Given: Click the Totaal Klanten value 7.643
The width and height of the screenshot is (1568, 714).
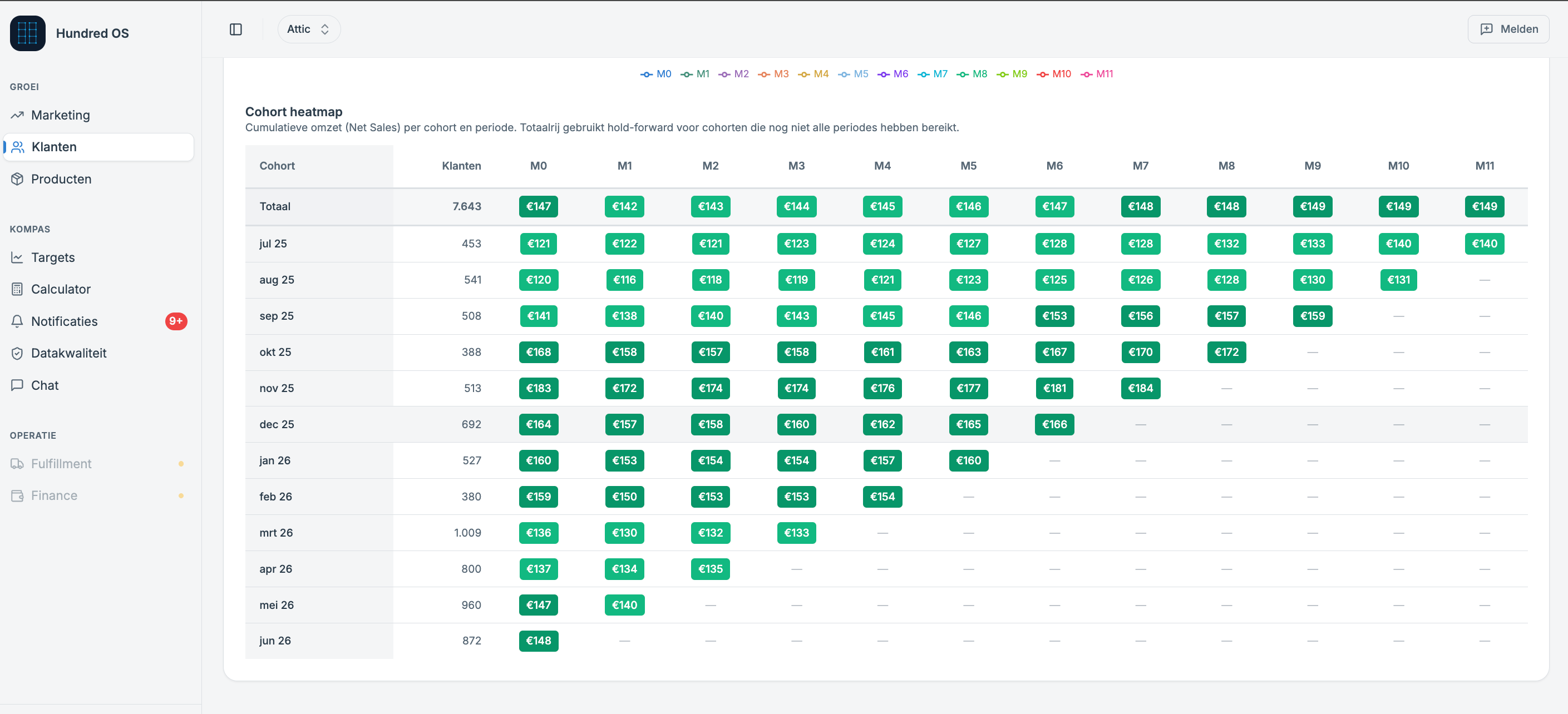Looking at the screenshot, I should (x=466, y=206).
